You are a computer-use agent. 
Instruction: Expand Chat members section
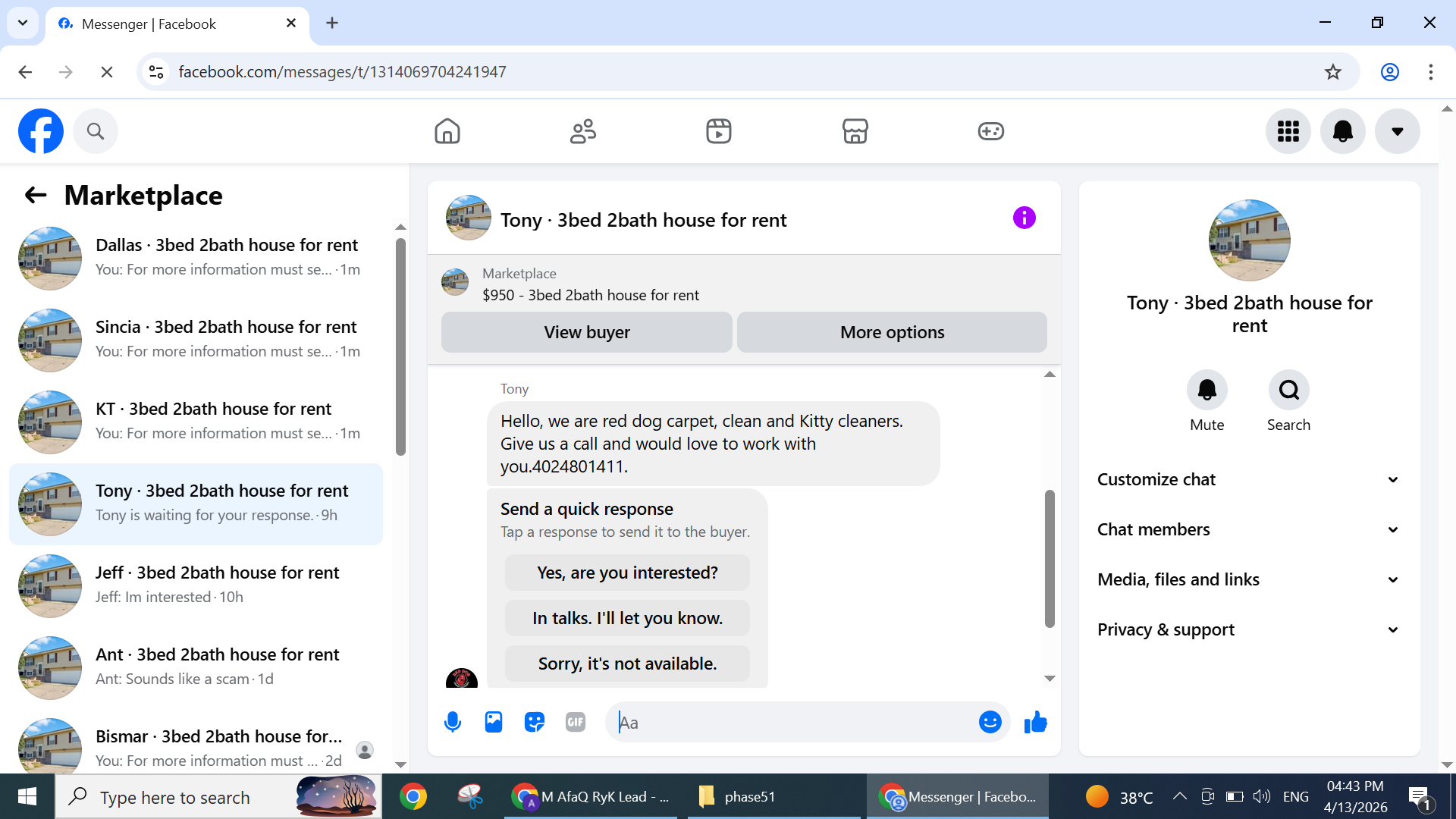[1249, 529]
